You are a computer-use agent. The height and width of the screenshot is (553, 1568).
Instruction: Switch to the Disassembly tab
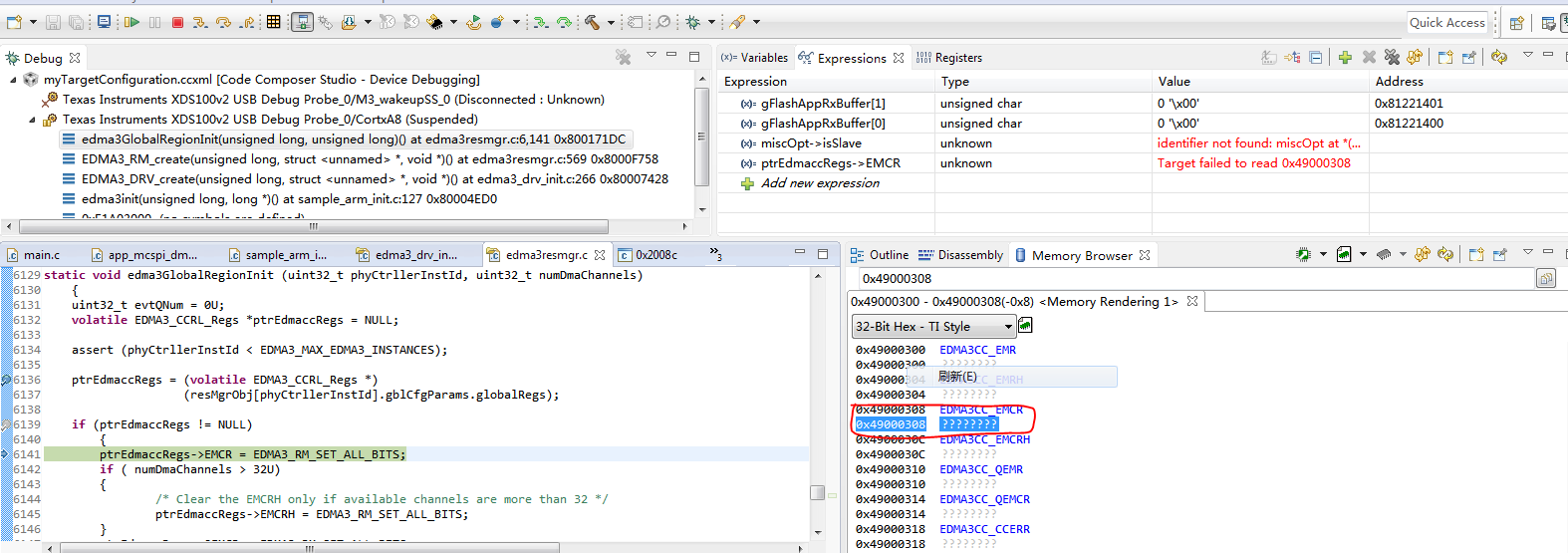[x=960, y=255]
